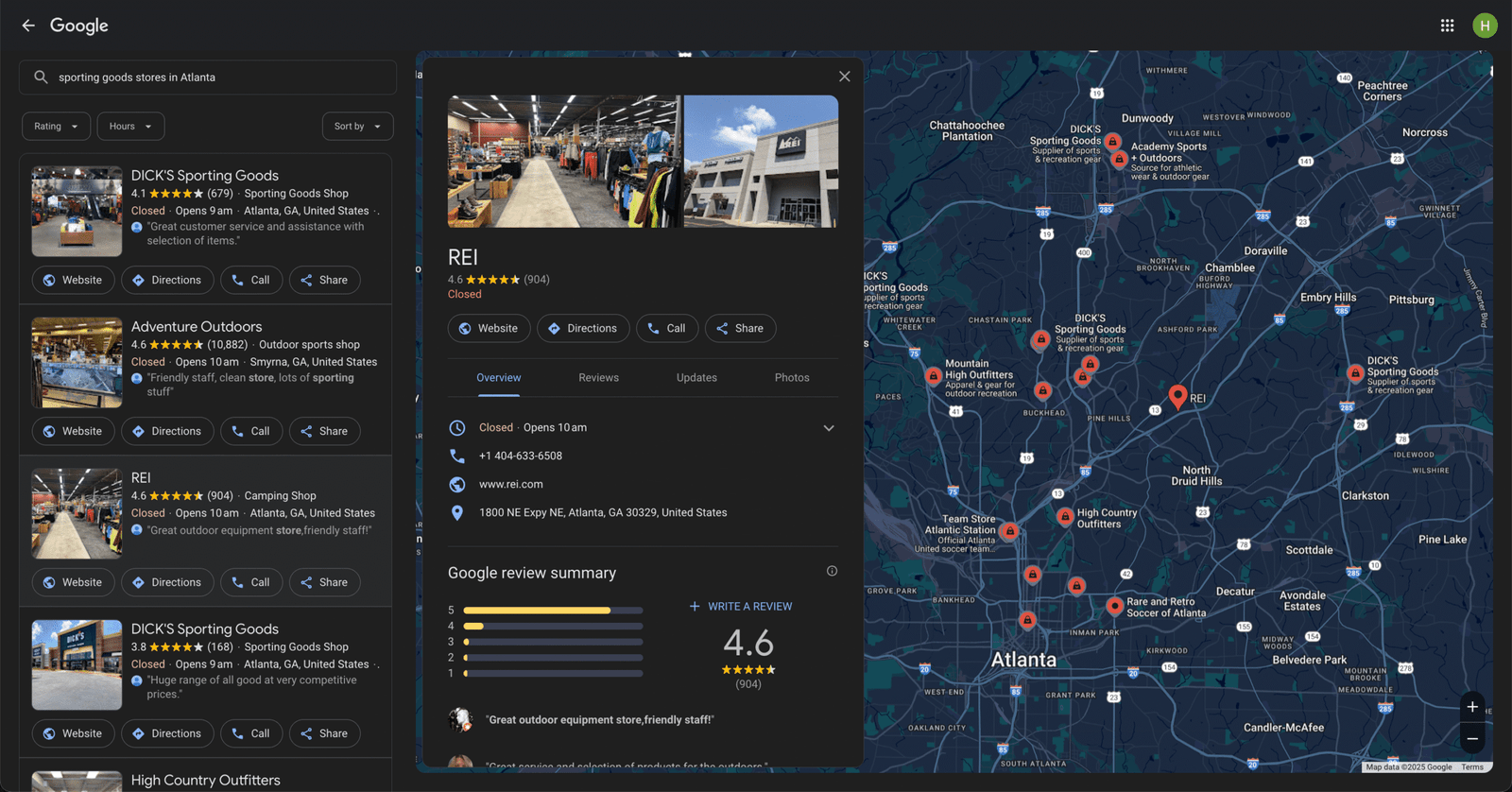Switch to the Overview tab
Image resolution: width=1512 pixels, height=792 pixels.
point(498,378)
